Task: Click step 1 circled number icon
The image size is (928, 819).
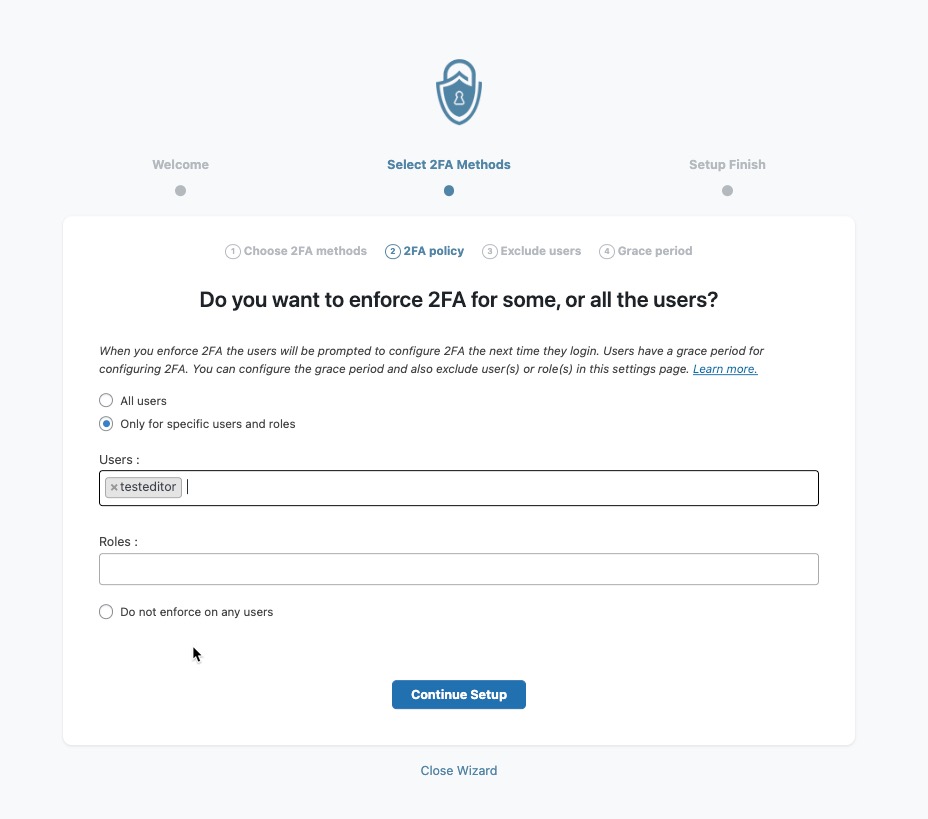Action: [x=233, y=252]
